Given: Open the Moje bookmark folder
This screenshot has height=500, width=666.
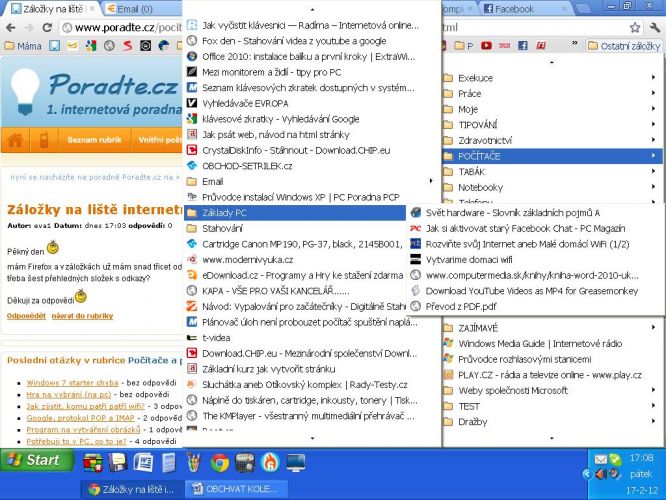Looking at the screenshot, I should [x=552, y=109].
